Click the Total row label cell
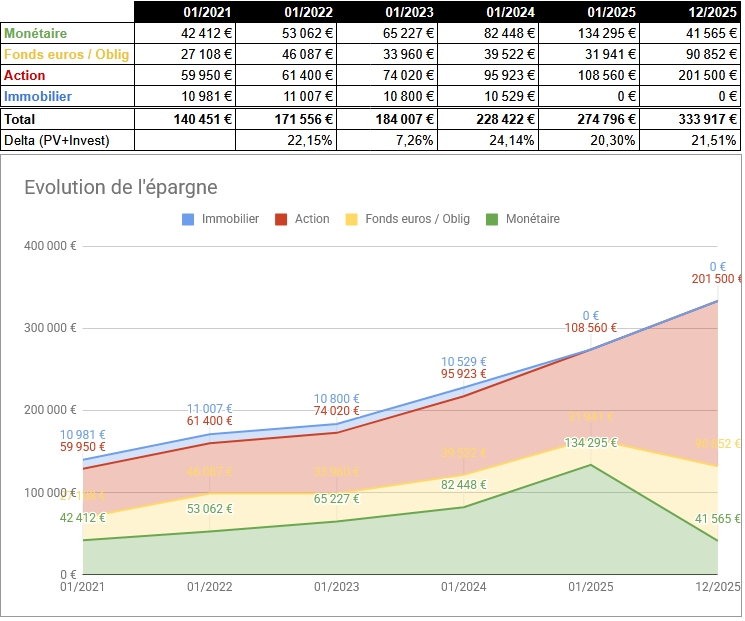745x621 pixels. tap(20, 119)
